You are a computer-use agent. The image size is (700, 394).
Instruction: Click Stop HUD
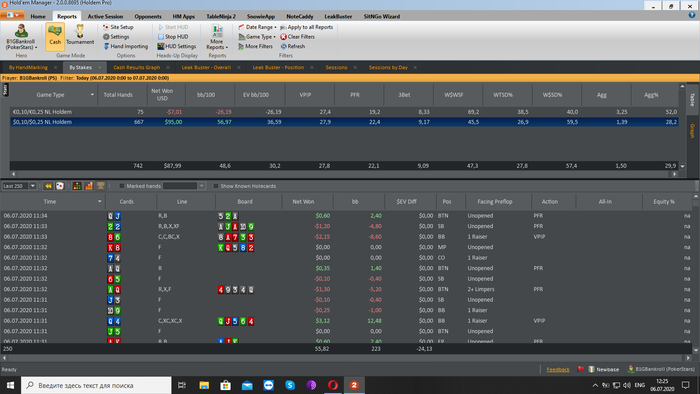coord(173,37)
